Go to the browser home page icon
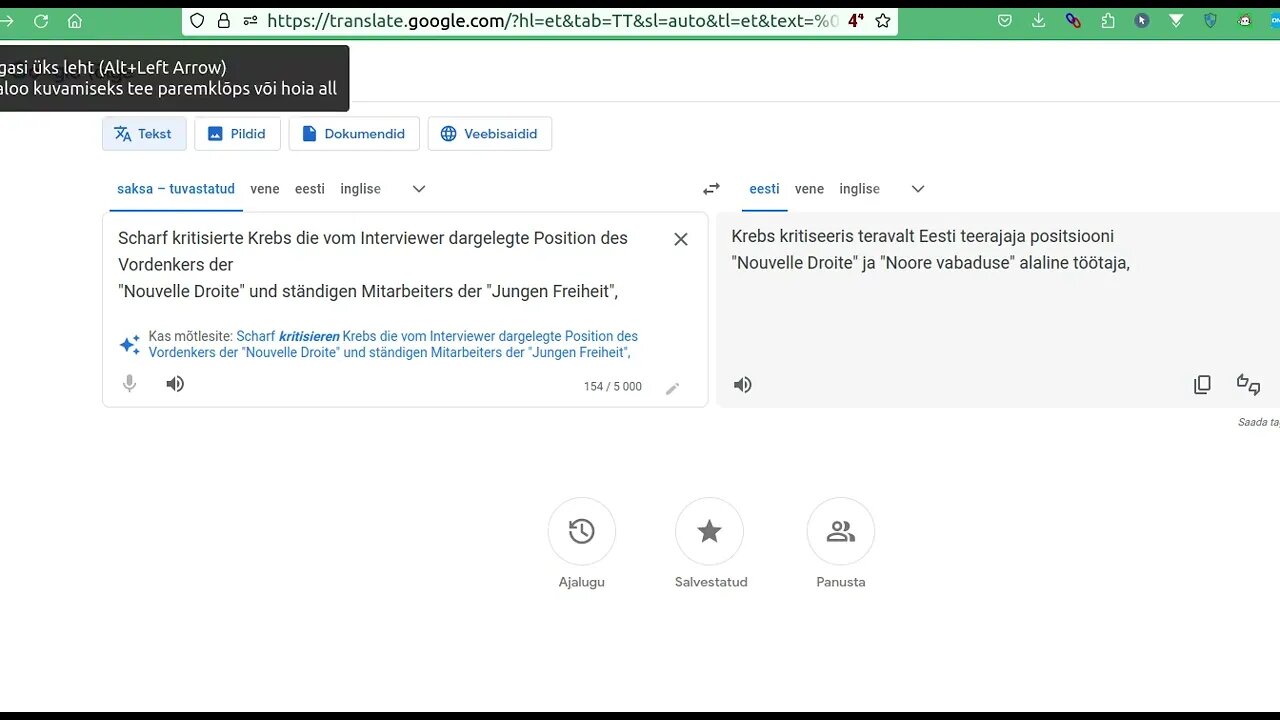This screenshot has width=1280, height=720. point(75,21)
